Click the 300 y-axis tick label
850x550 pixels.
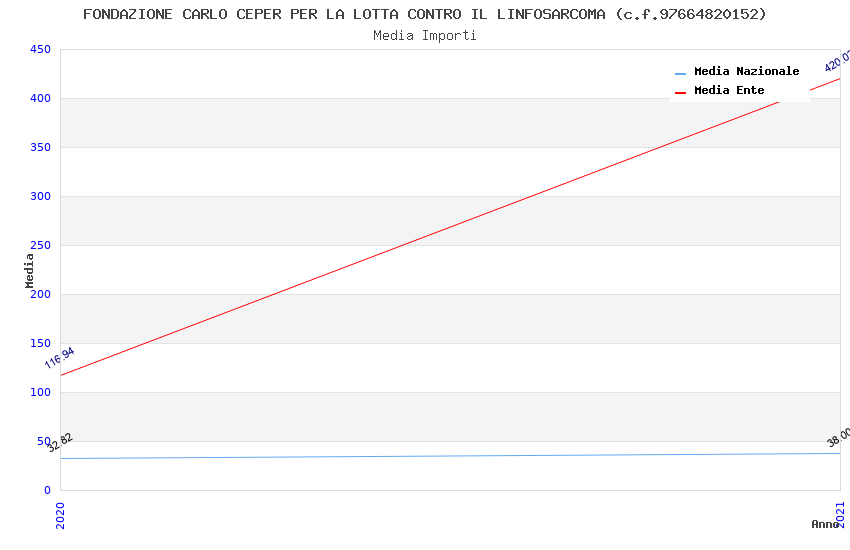tap(40, 196)
